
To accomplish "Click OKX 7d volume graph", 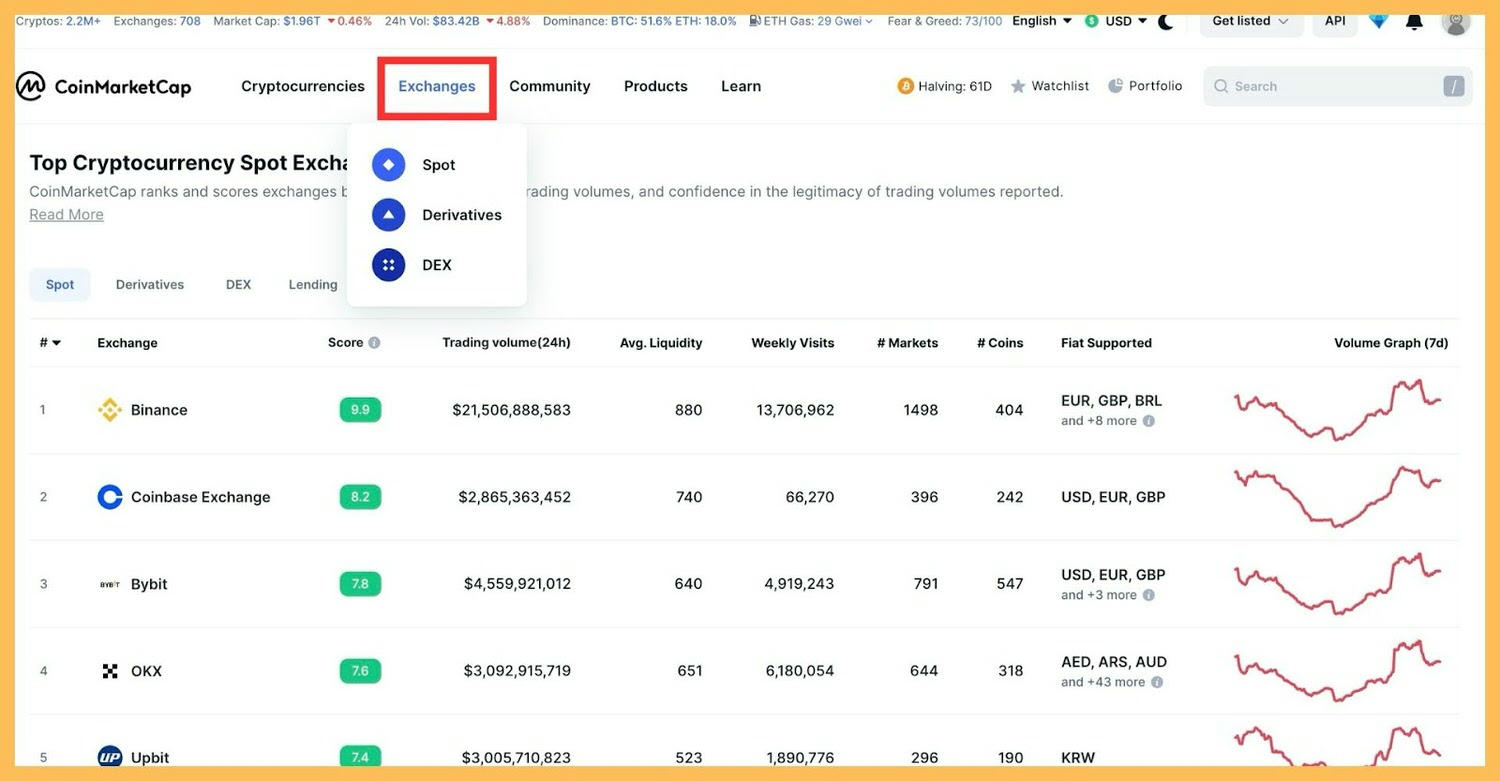I will pos(1338,670).
